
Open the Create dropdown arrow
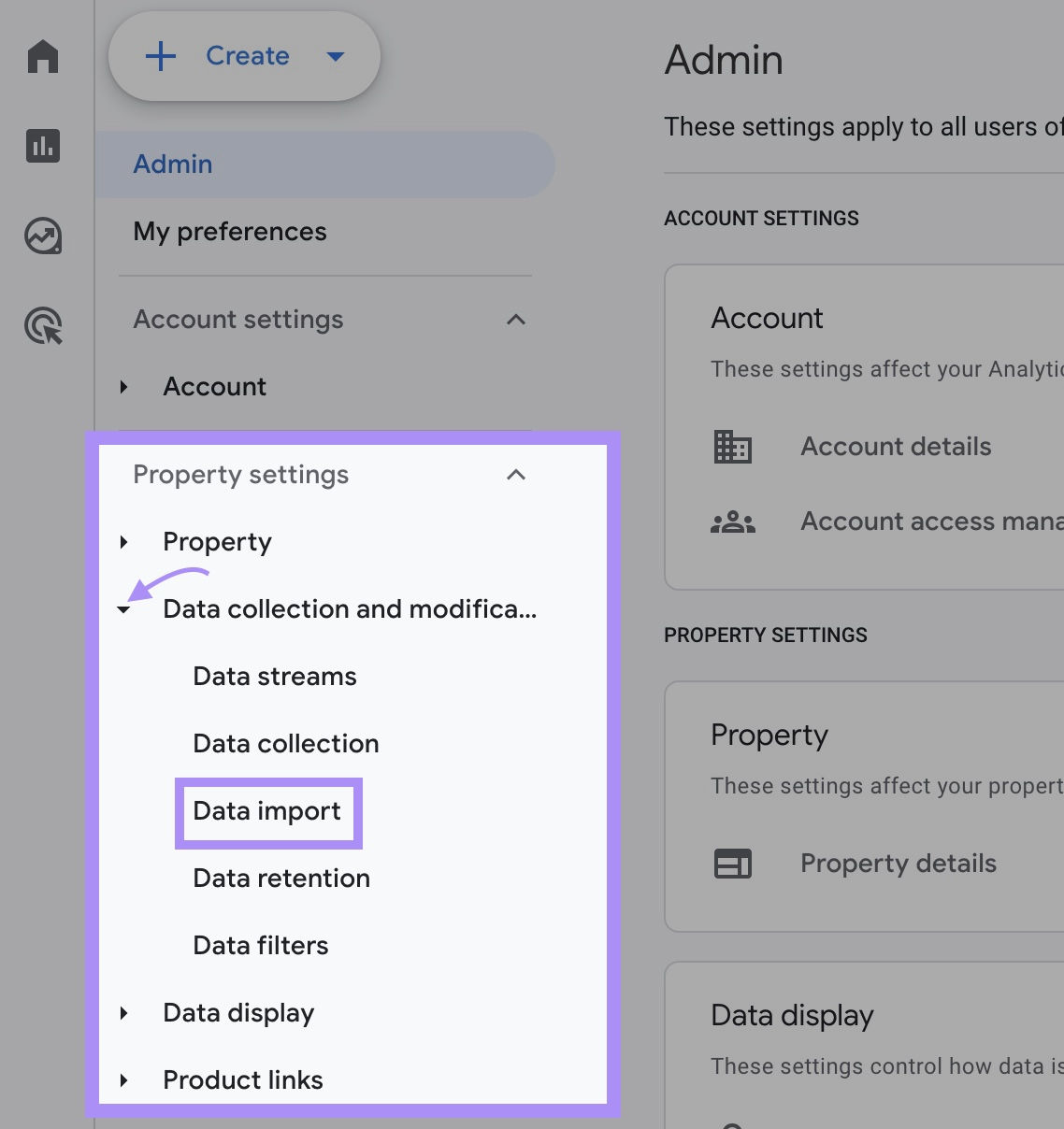click(x=336, y=56)
